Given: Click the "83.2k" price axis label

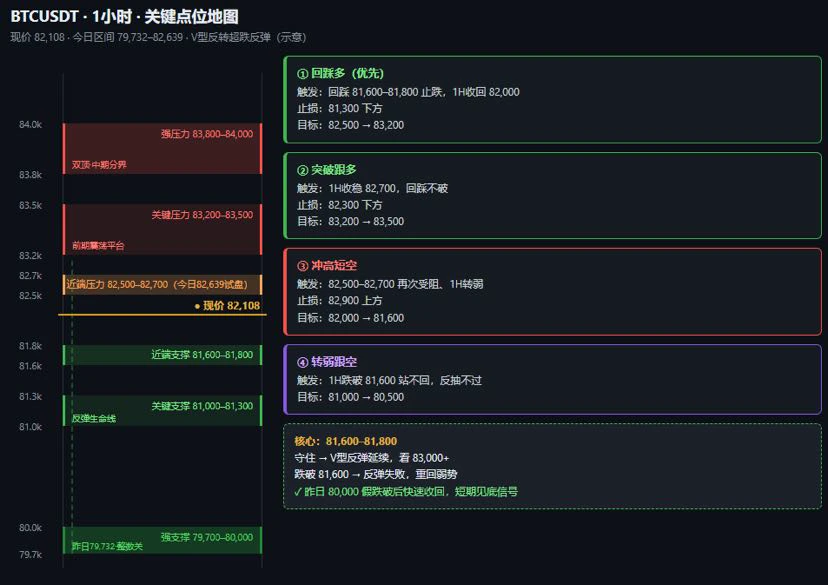Looking at the screenshot, I should click(x=30, y=256).
